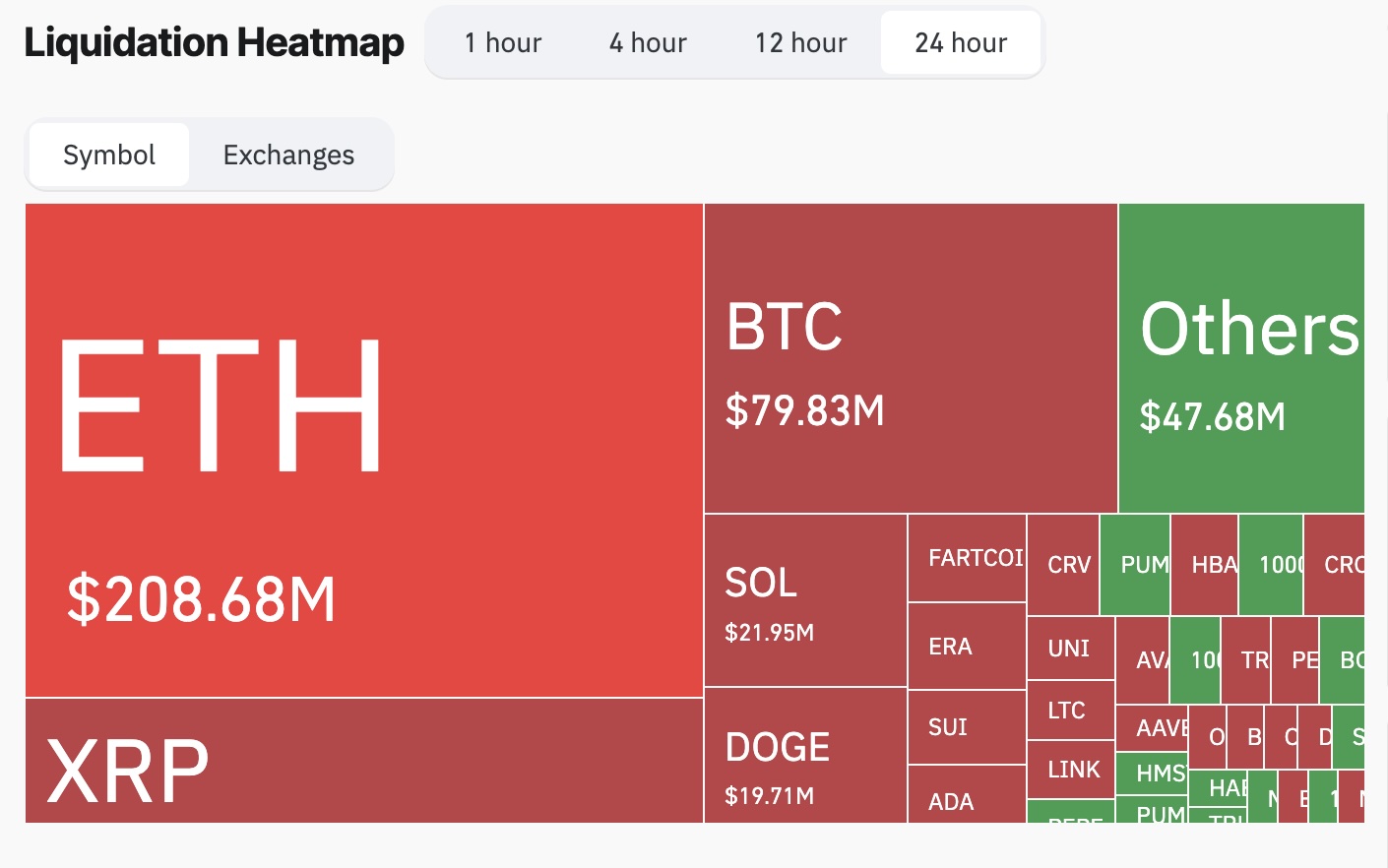1388x868 pixels.
Task: Select the 12 hour timeframe
Action: click(x=800, y=42)
